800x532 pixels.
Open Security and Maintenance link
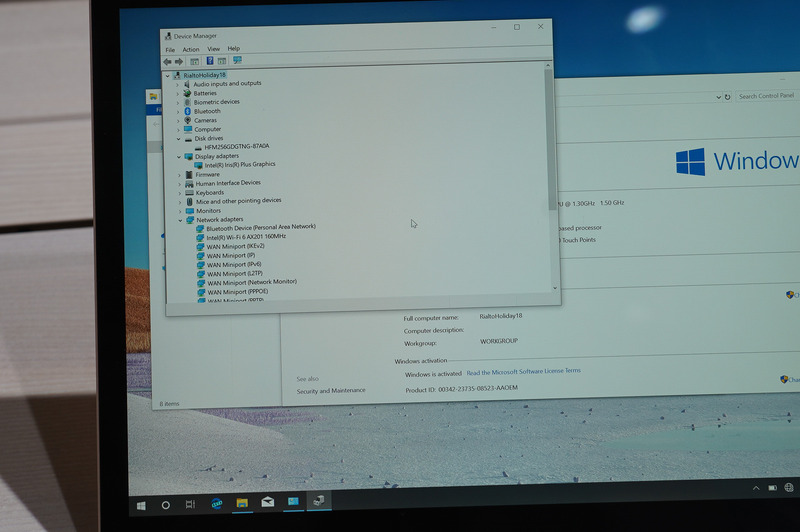pyautogui.click(x=331, y=391)
